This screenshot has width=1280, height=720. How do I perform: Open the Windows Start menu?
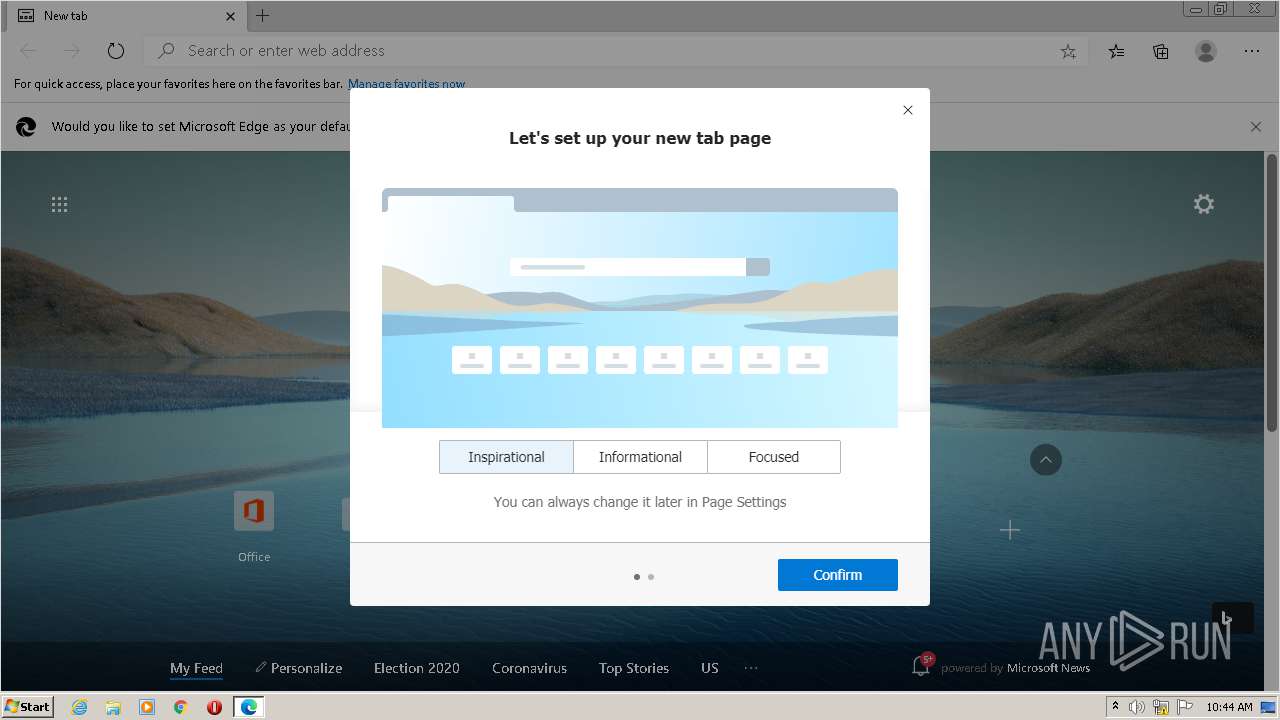[x=27, y=707]
